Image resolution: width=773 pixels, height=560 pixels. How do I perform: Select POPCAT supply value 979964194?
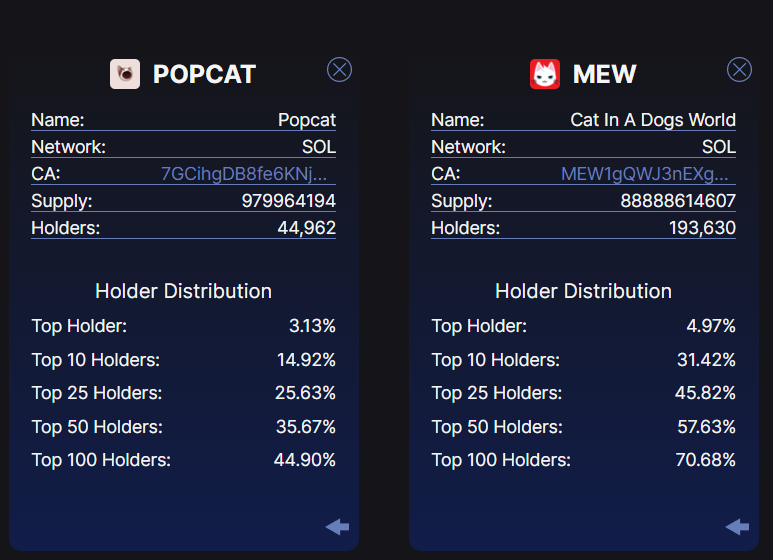(x=288, y=201)
